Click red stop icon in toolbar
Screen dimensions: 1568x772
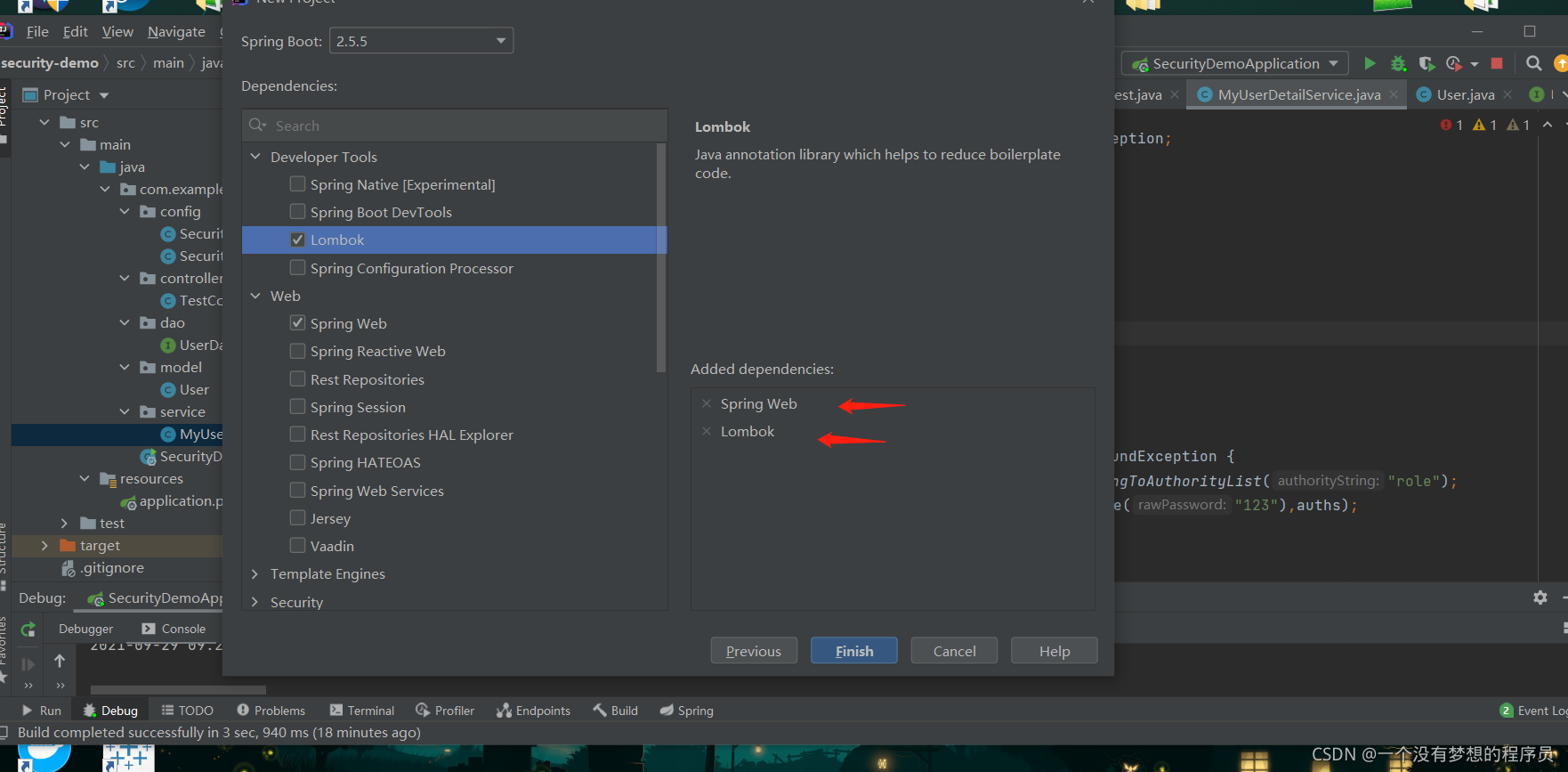point(1497,63)
